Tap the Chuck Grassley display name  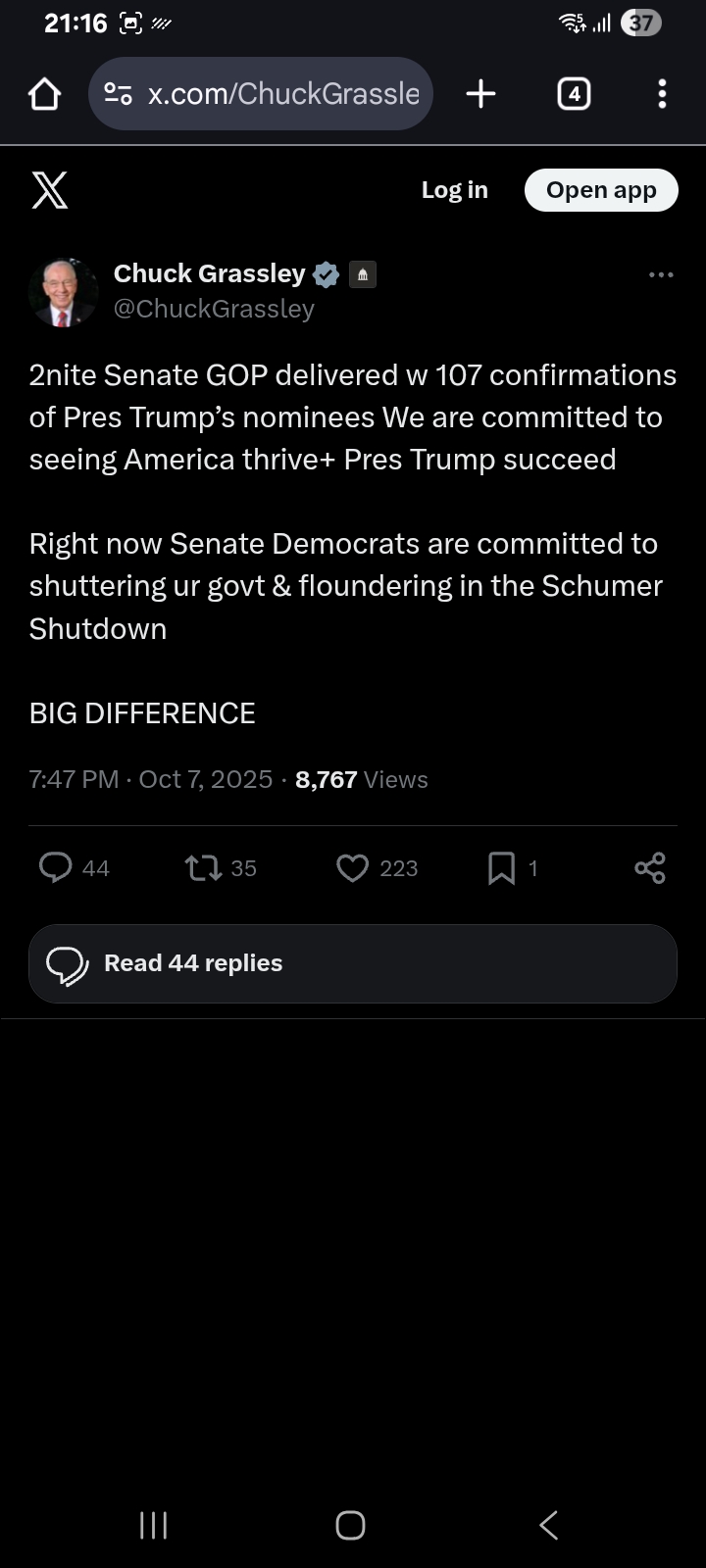(209, 273)
